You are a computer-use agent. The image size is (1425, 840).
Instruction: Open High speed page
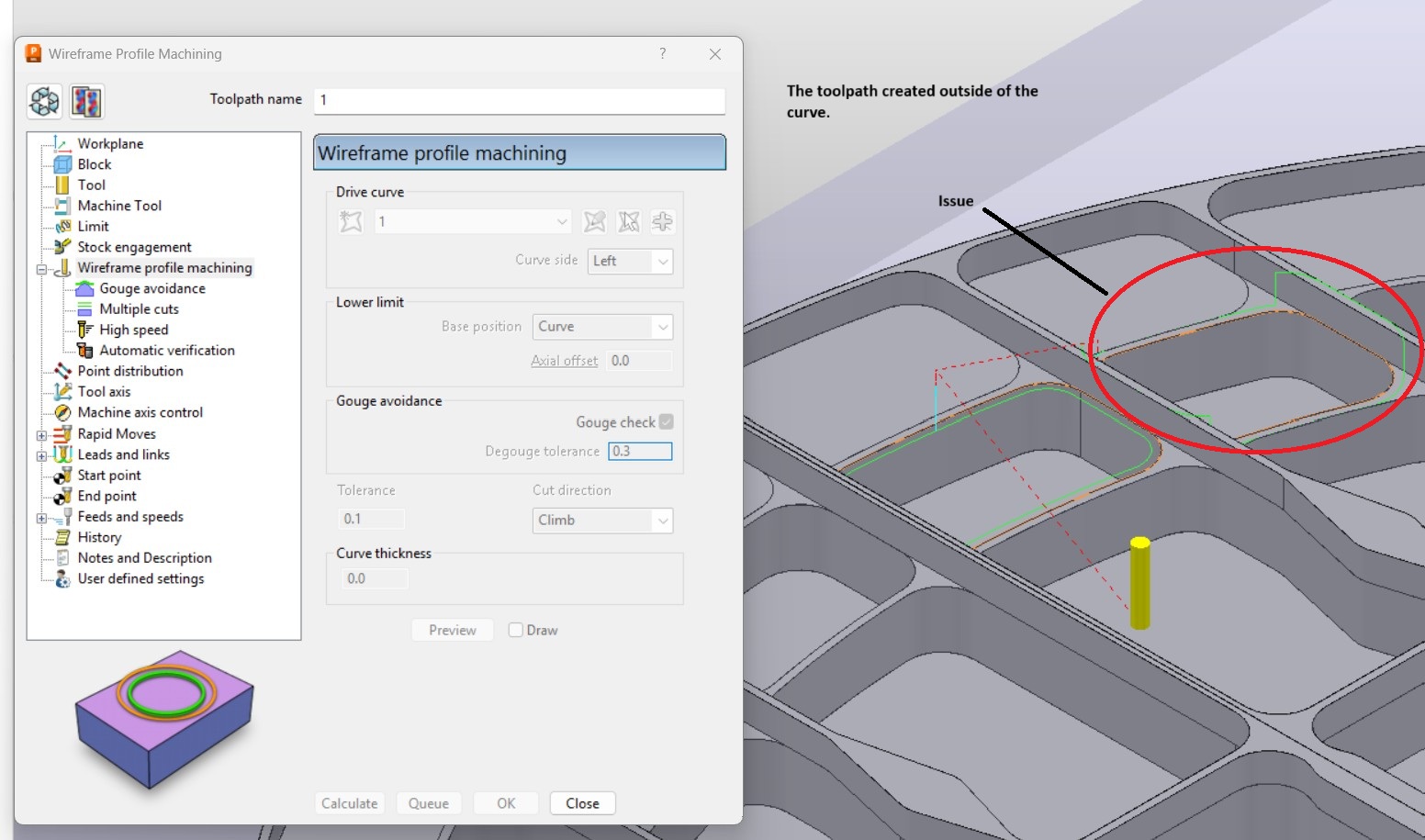[134, 330]
